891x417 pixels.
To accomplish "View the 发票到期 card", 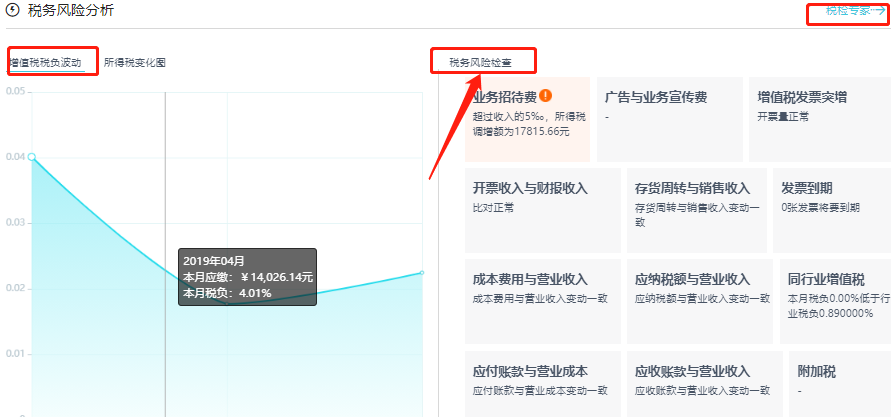I will [x=830, y=209].
